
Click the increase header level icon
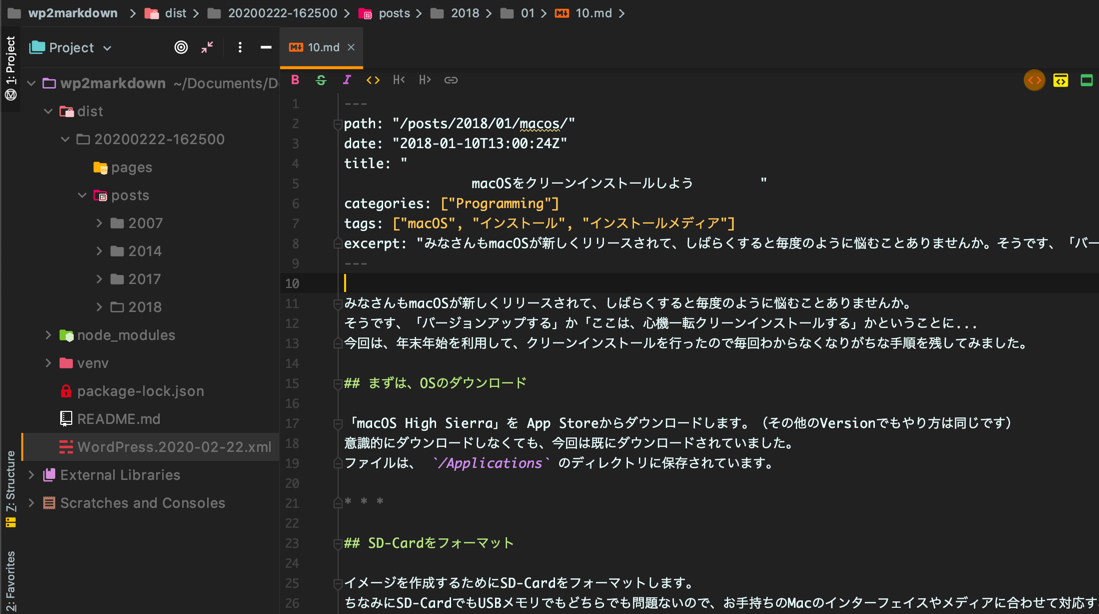pos(425,80)
